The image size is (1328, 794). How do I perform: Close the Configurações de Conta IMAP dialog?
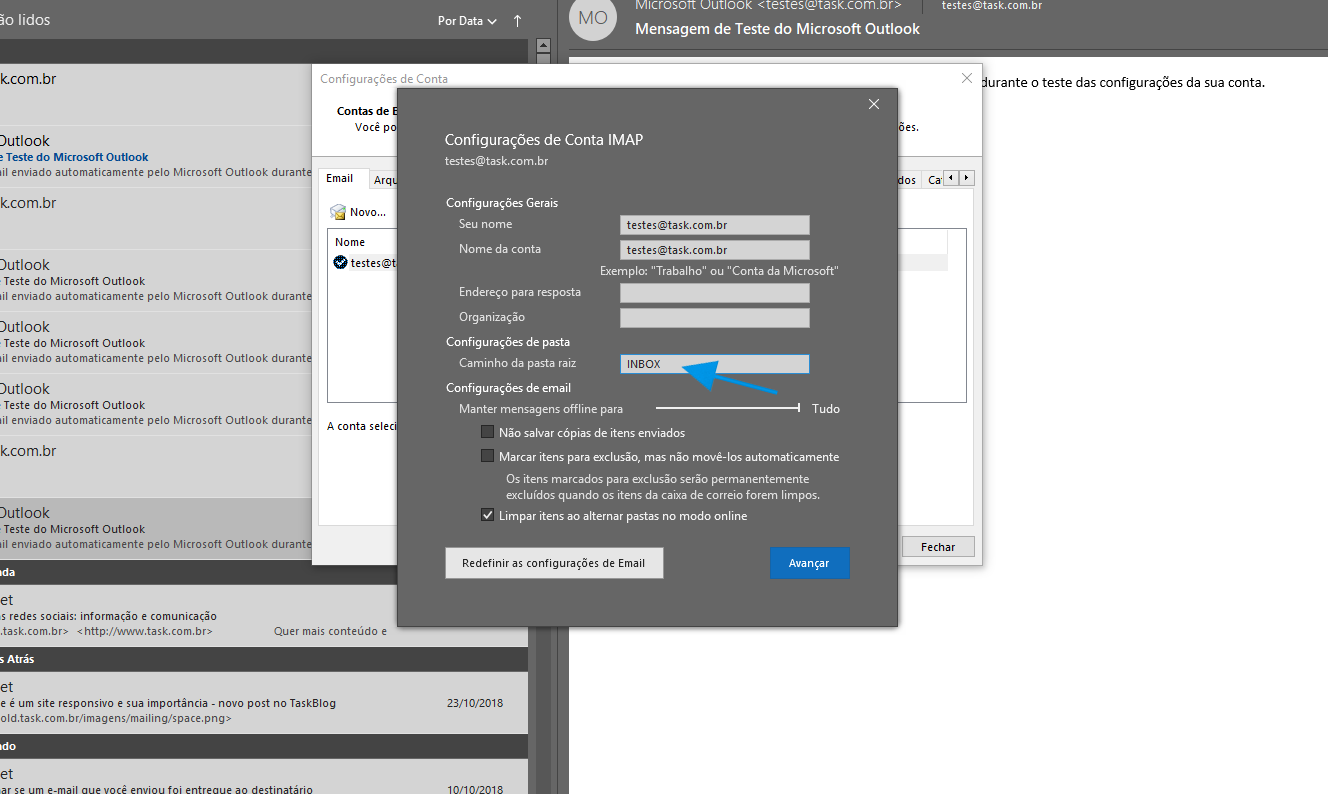(874, 104)
